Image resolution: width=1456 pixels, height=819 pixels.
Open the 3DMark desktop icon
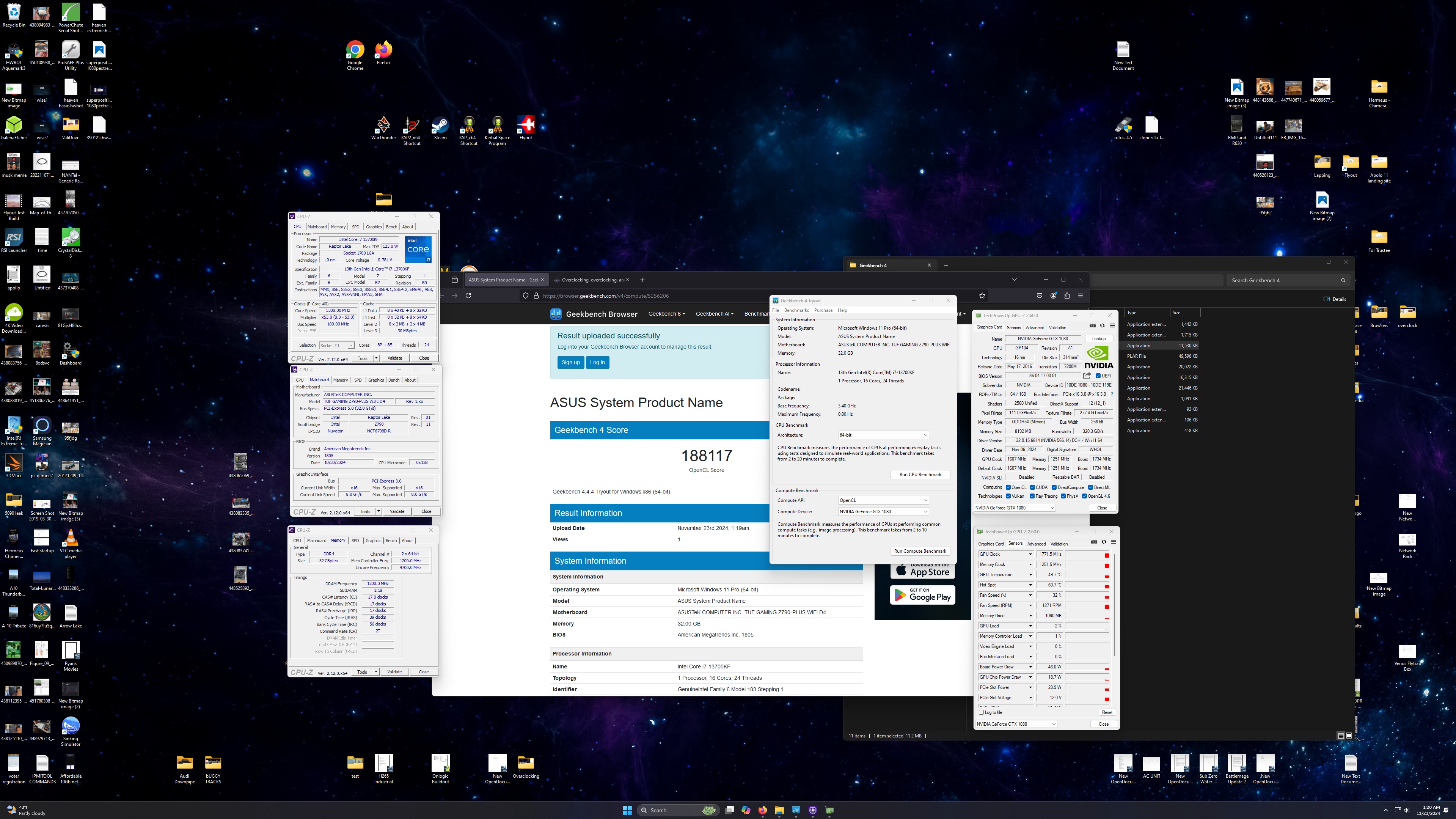[14, 466]
